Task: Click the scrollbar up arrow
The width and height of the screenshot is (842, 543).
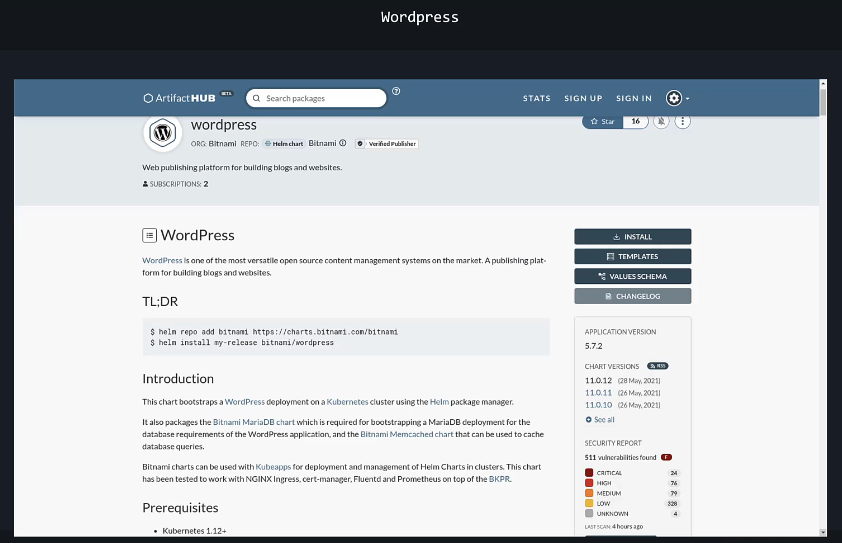Action: tap(823, 84)
